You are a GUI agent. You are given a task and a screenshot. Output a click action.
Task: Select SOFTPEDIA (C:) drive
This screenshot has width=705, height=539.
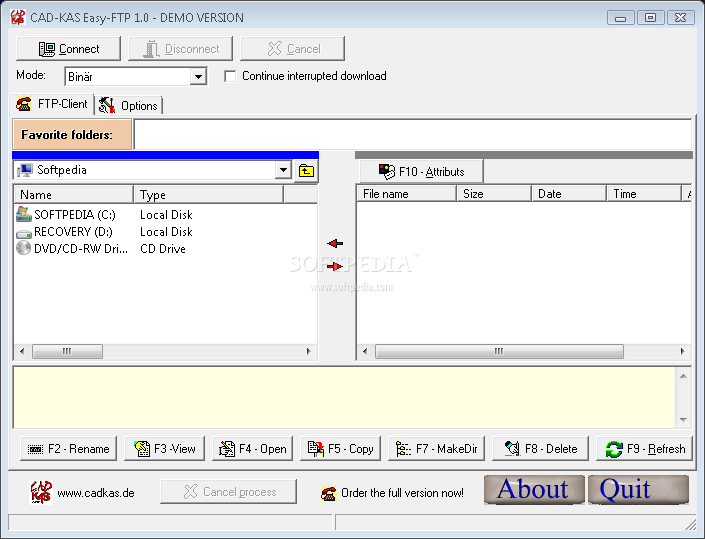pos(75,215)
